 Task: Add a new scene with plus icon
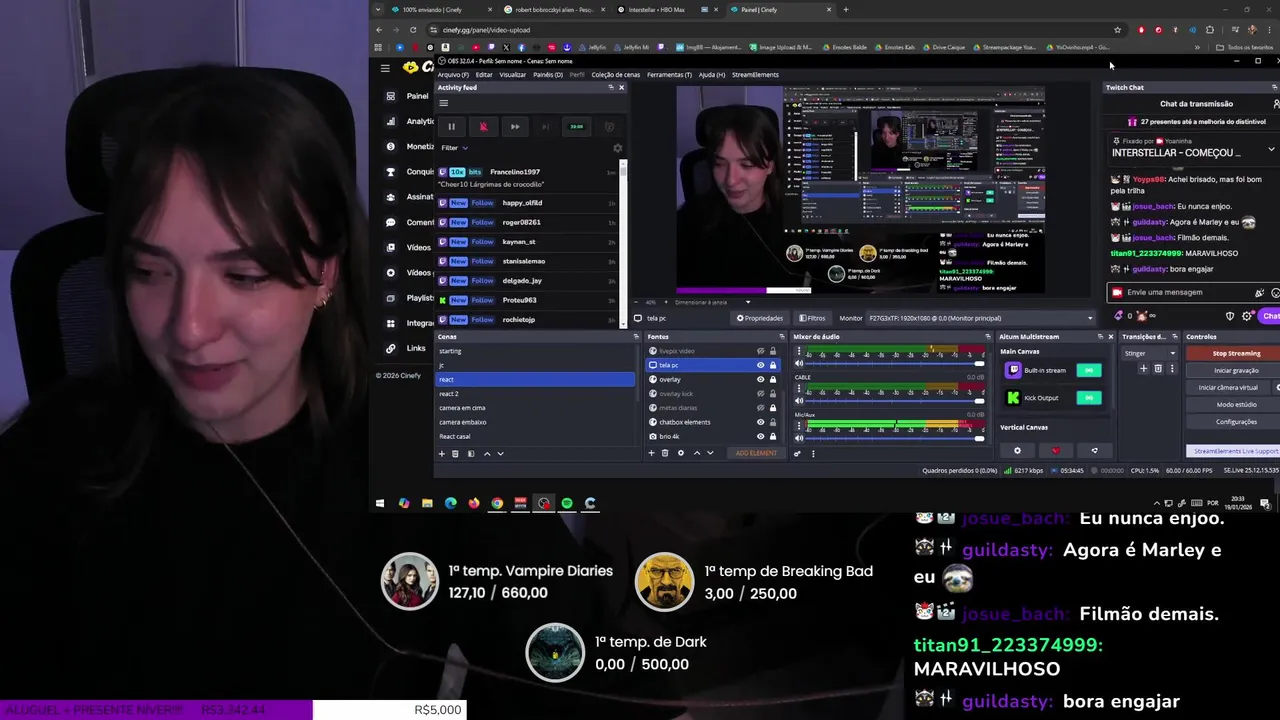pyautogui.click(x=441, y=454)
